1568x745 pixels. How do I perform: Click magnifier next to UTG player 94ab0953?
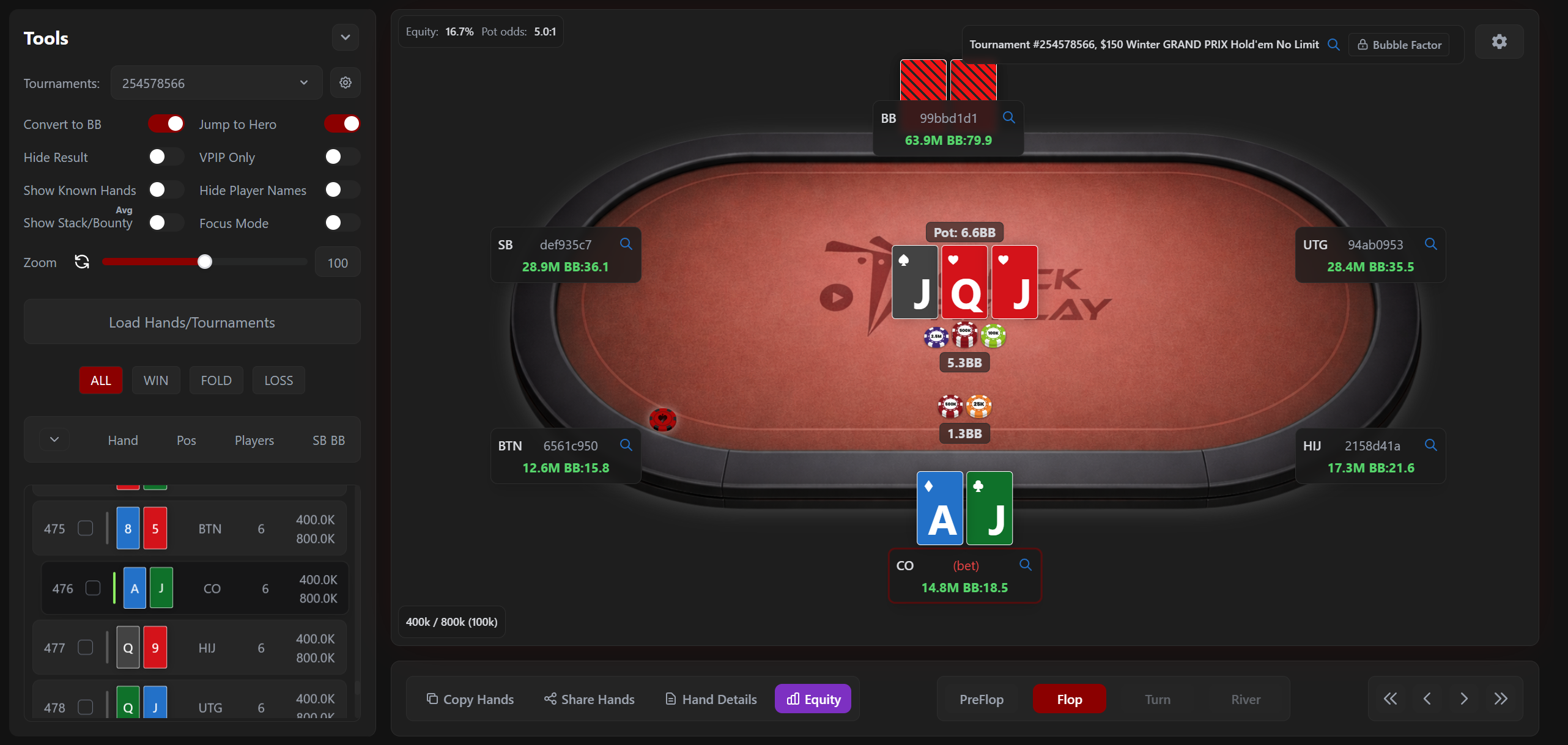[x=1431, y=244]
